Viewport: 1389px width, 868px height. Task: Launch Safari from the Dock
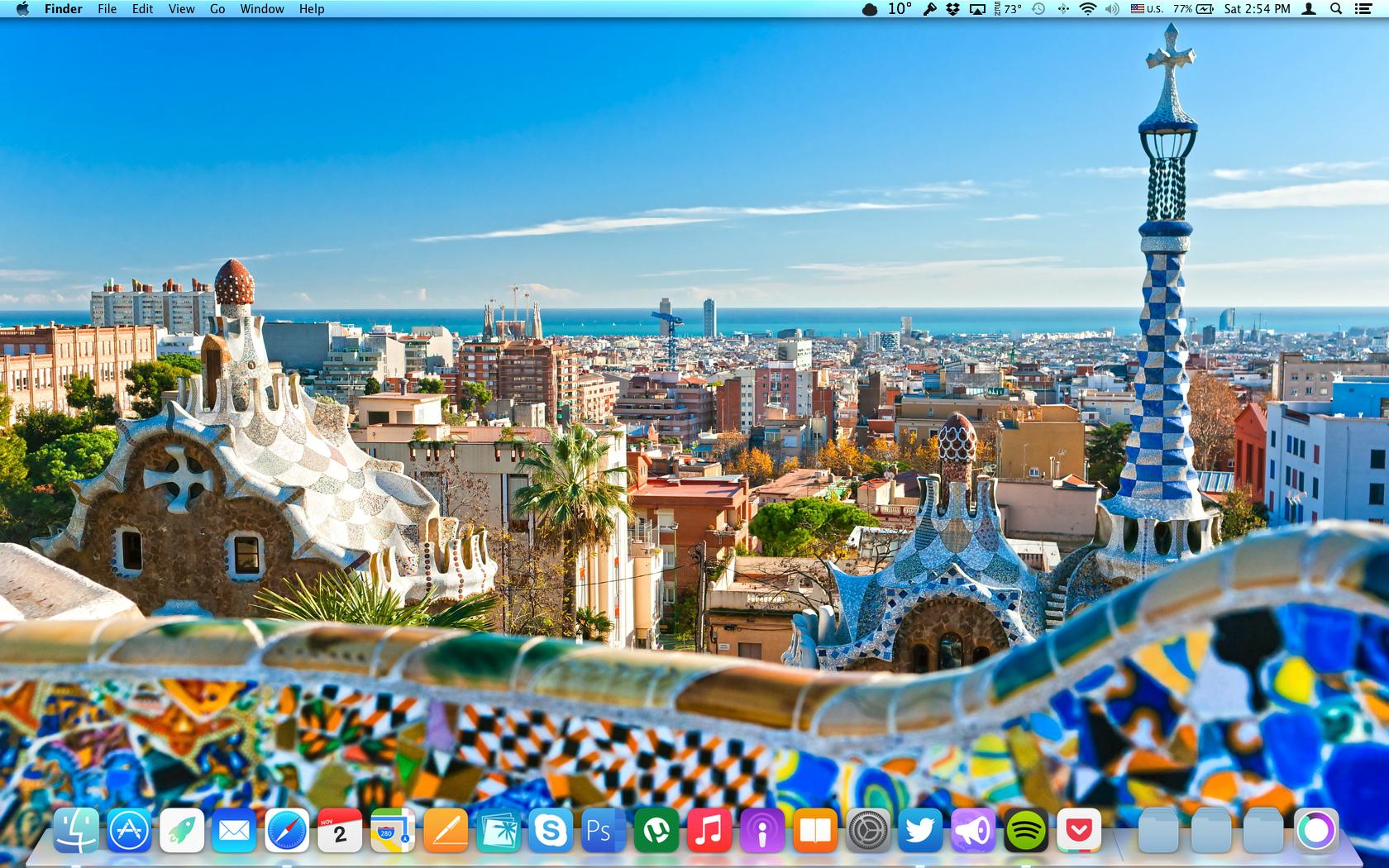[287, 830]
